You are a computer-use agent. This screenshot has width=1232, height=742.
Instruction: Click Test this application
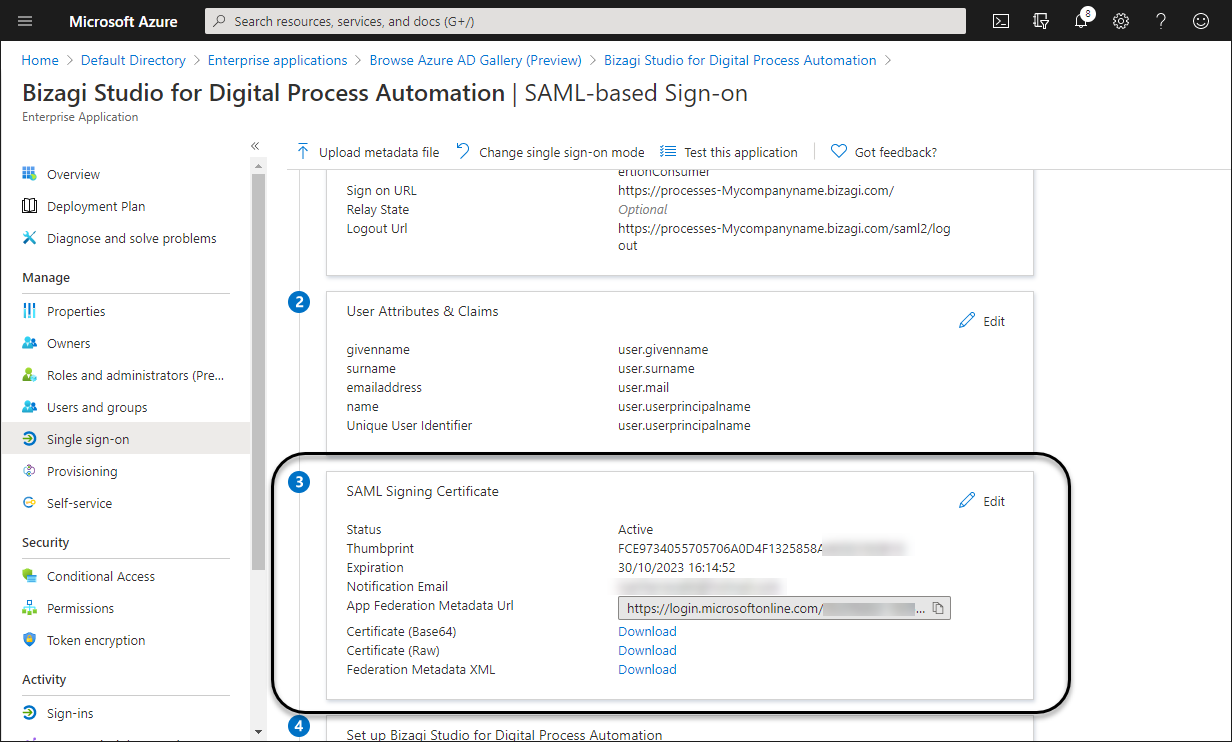729,152
